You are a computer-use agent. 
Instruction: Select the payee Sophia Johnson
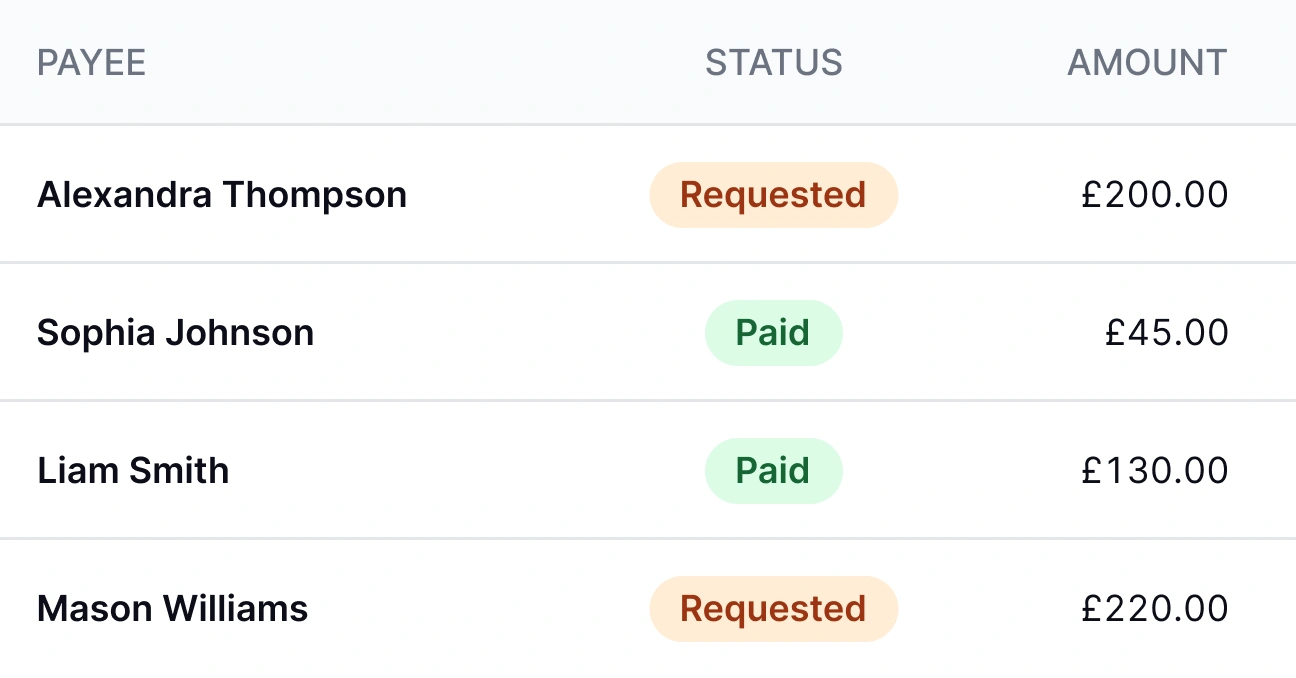[174, 332]
